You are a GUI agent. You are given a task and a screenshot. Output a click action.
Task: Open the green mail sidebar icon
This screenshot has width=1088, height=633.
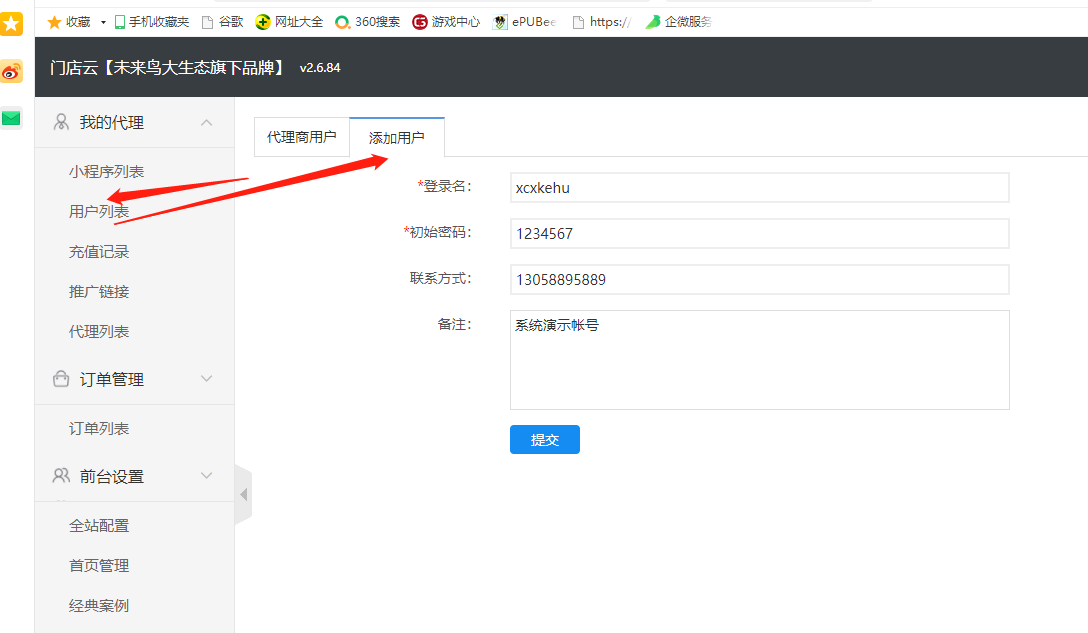tap(11, 118)
